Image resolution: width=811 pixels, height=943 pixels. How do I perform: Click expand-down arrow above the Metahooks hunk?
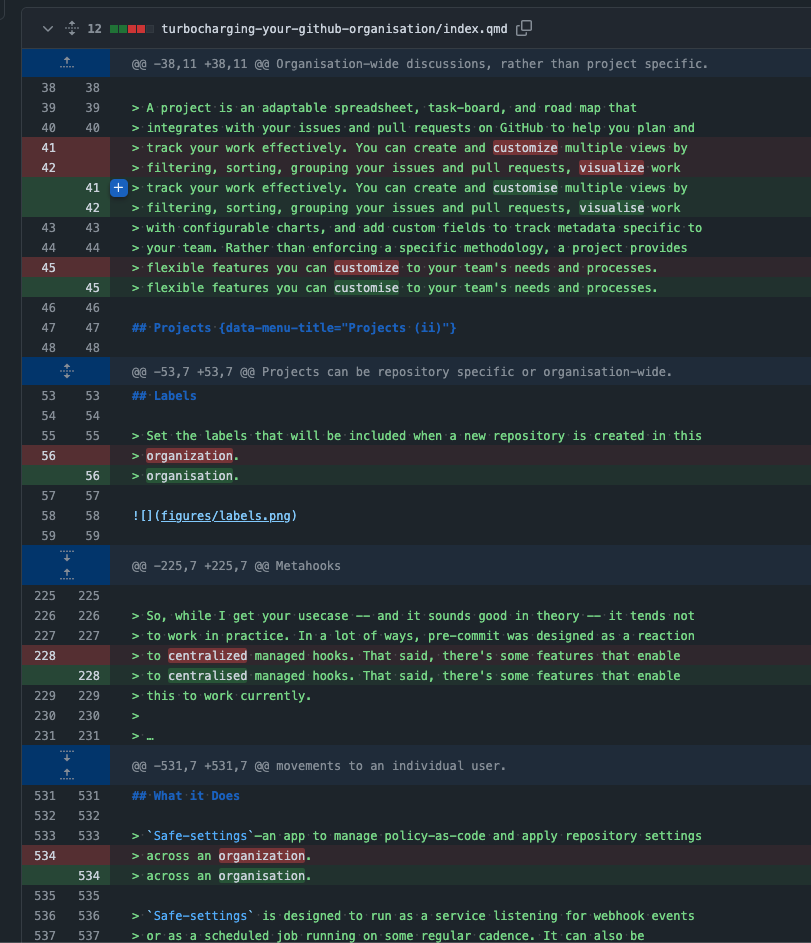66,557
